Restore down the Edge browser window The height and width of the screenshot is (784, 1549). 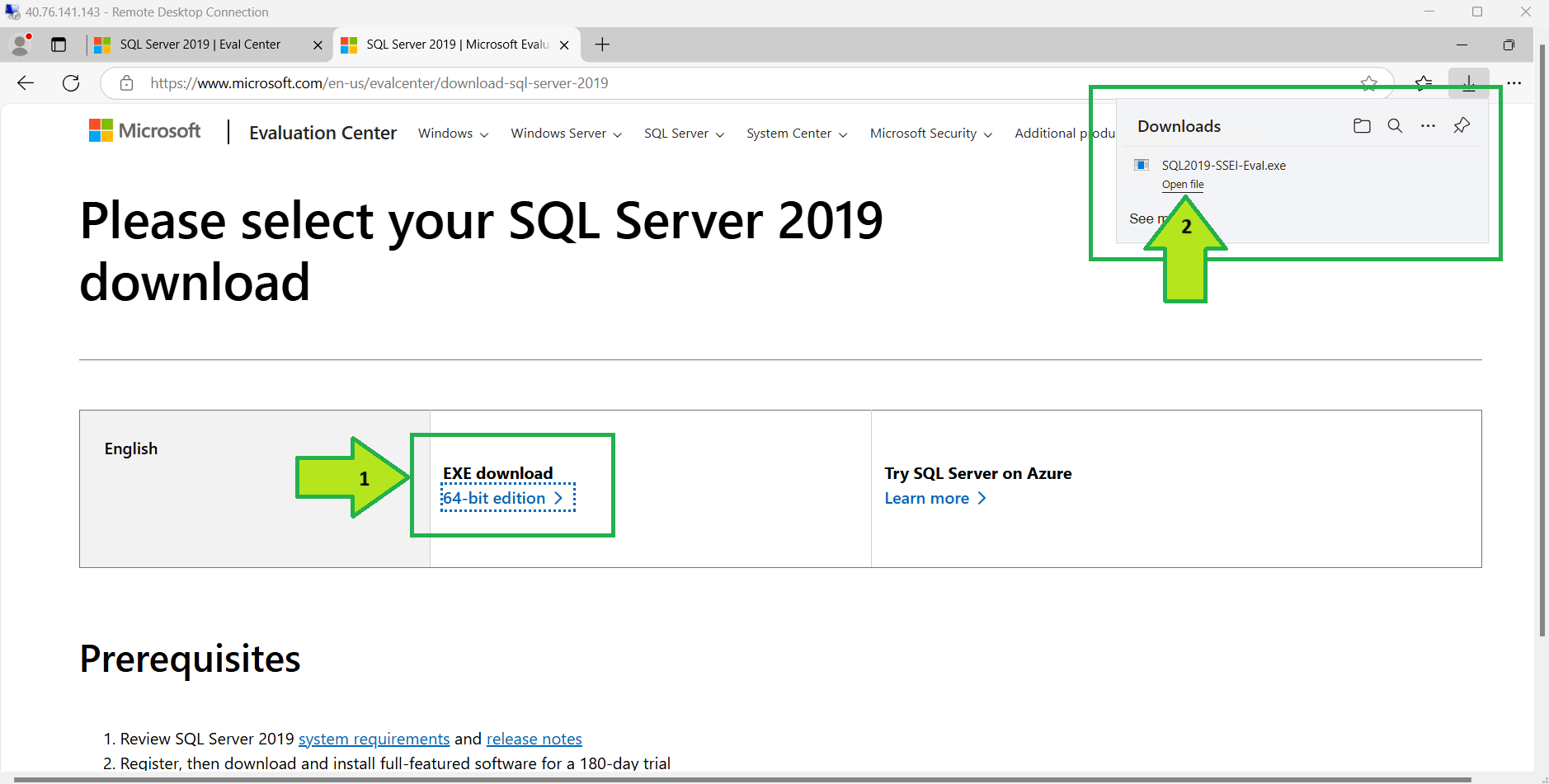tap(1509, 45)
